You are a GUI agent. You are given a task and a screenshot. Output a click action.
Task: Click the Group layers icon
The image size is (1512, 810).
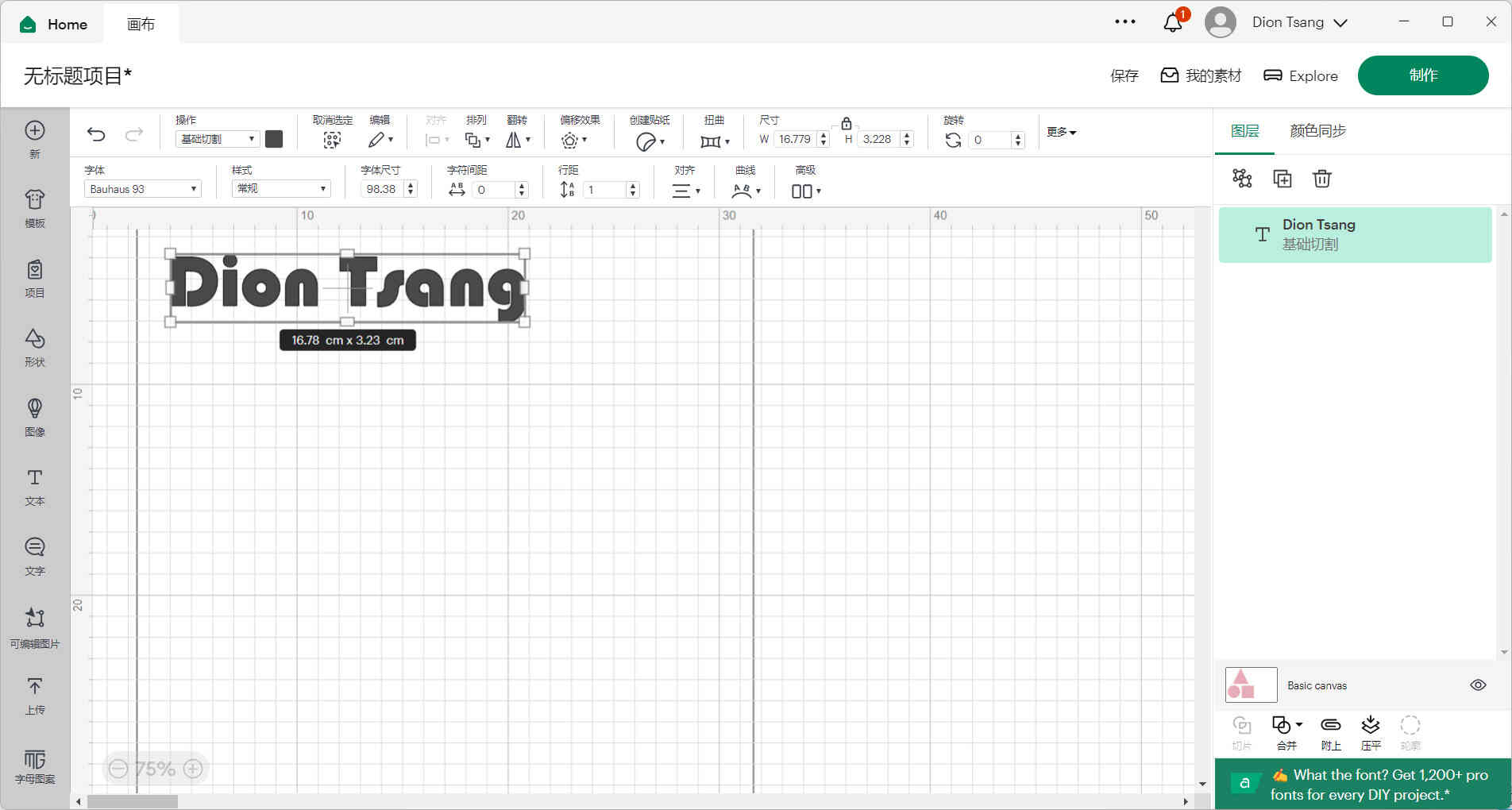[1242, 179]
